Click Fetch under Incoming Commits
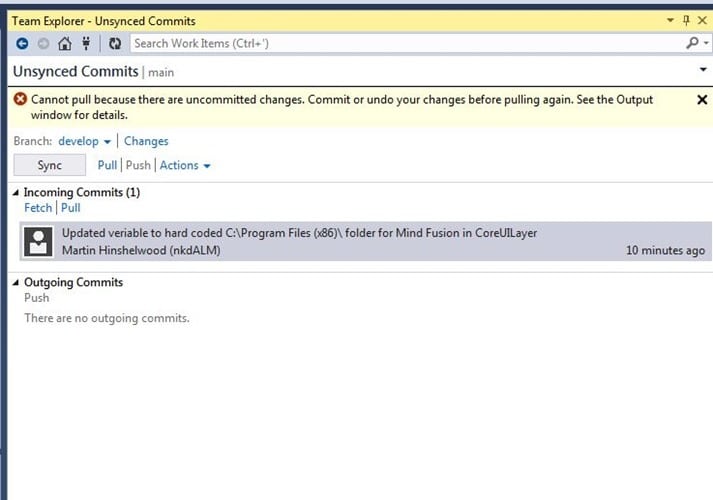This screenshot has height=500, width=713. tap(38, 208)
